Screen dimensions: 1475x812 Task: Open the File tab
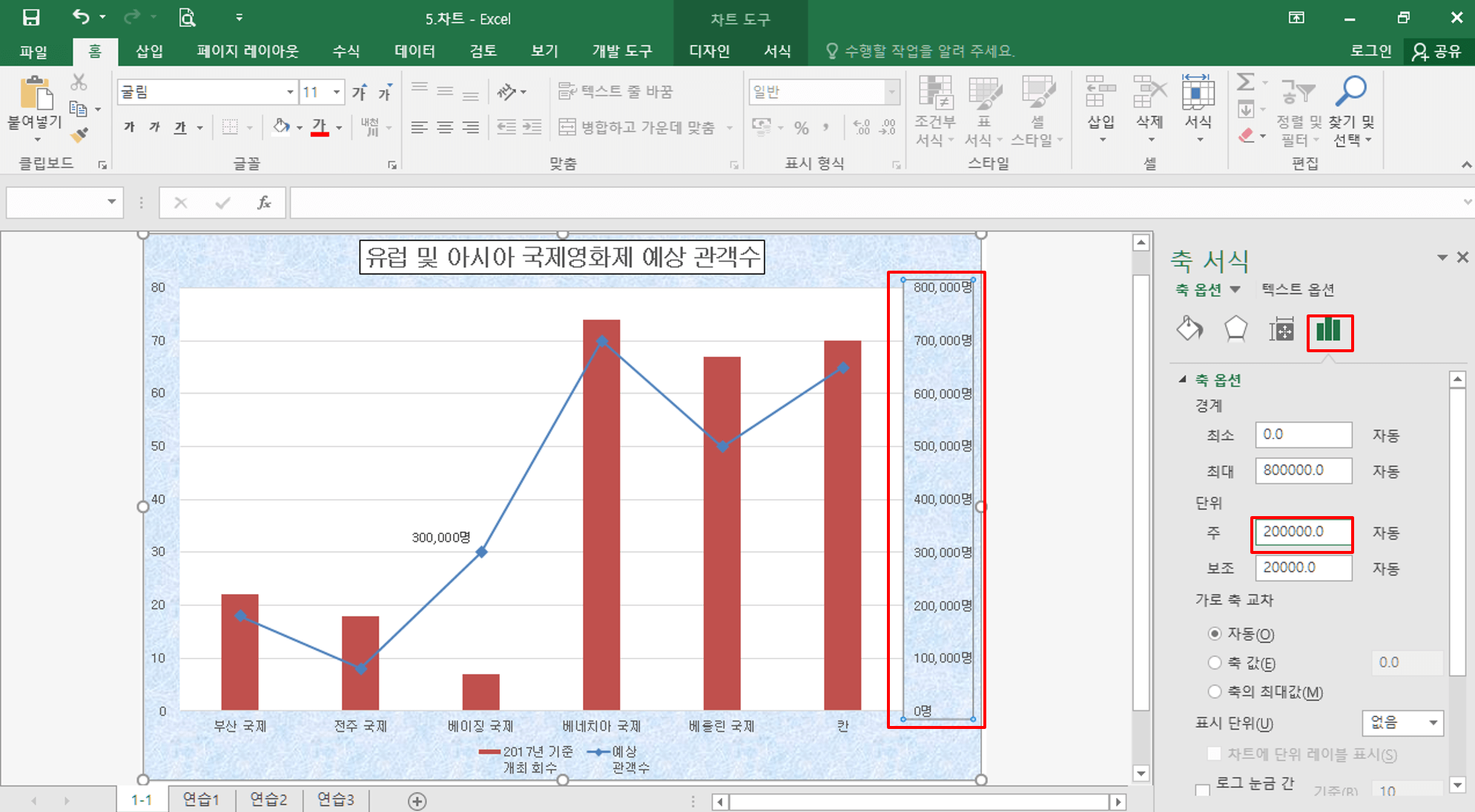pyautogui.click(x=33, y=51)
